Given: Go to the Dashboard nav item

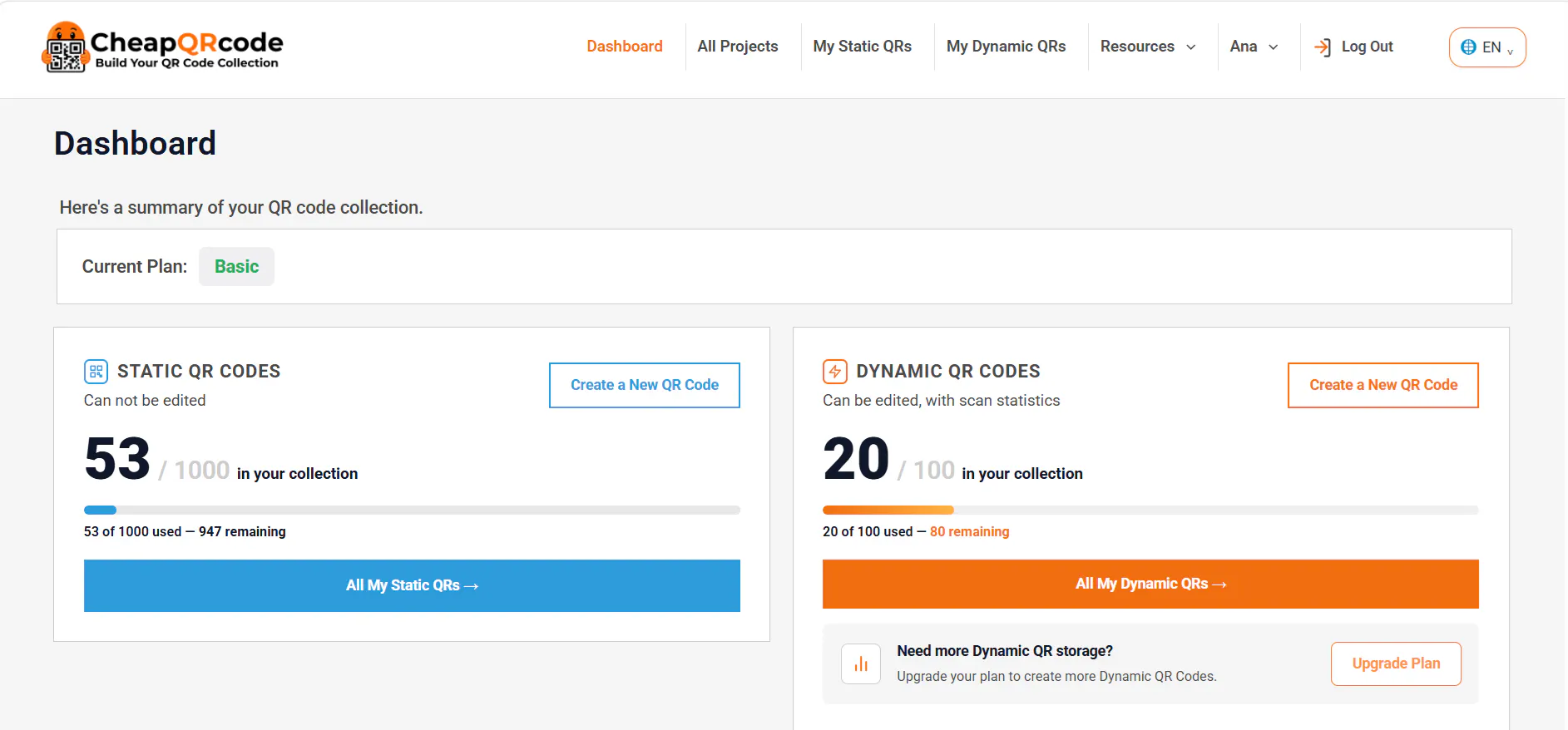Looking at the screenshot, I should [625, 47].
